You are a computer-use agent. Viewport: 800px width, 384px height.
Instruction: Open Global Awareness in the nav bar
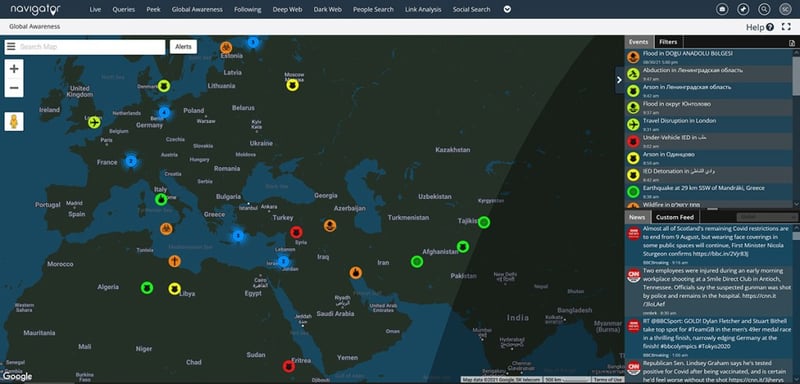pyautogui.click(x=197, y=9)
